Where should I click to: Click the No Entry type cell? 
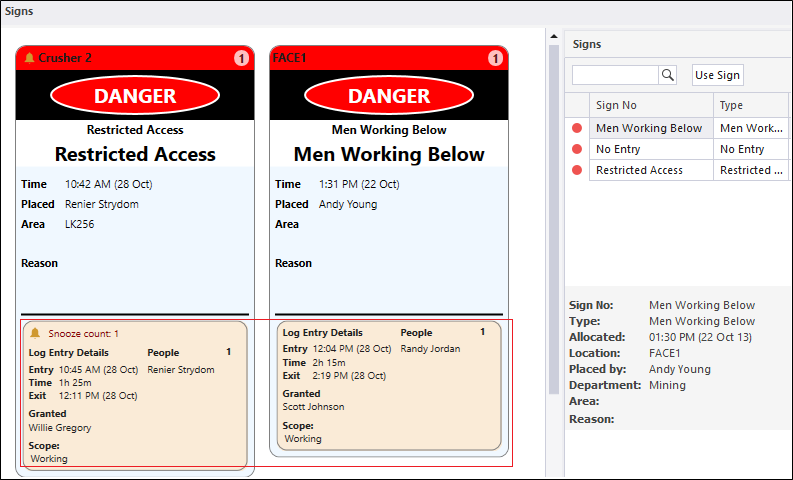coord(751,149)
